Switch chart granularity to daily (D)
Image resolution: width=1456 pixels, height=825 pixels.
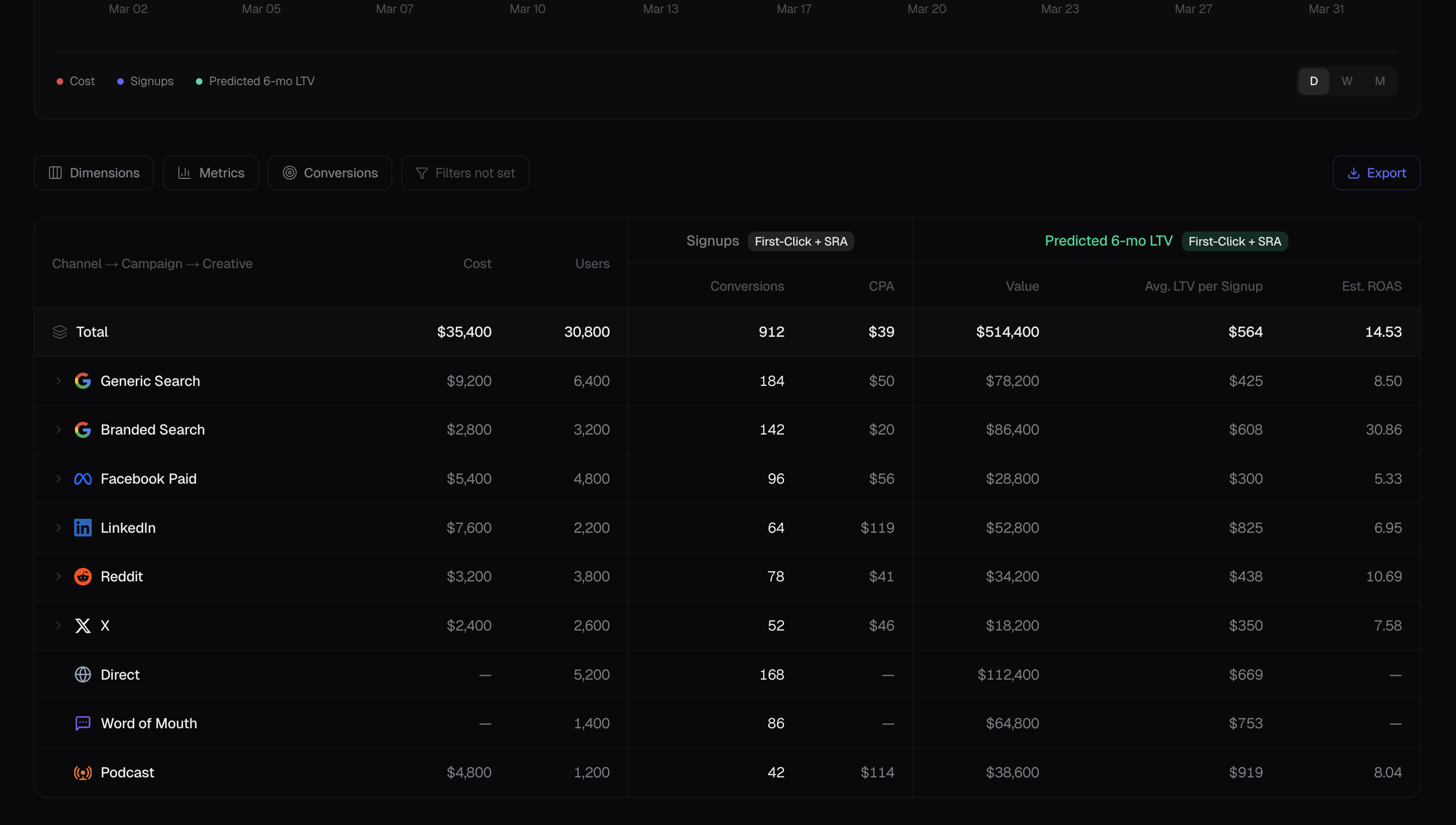tap(1314, 81)
